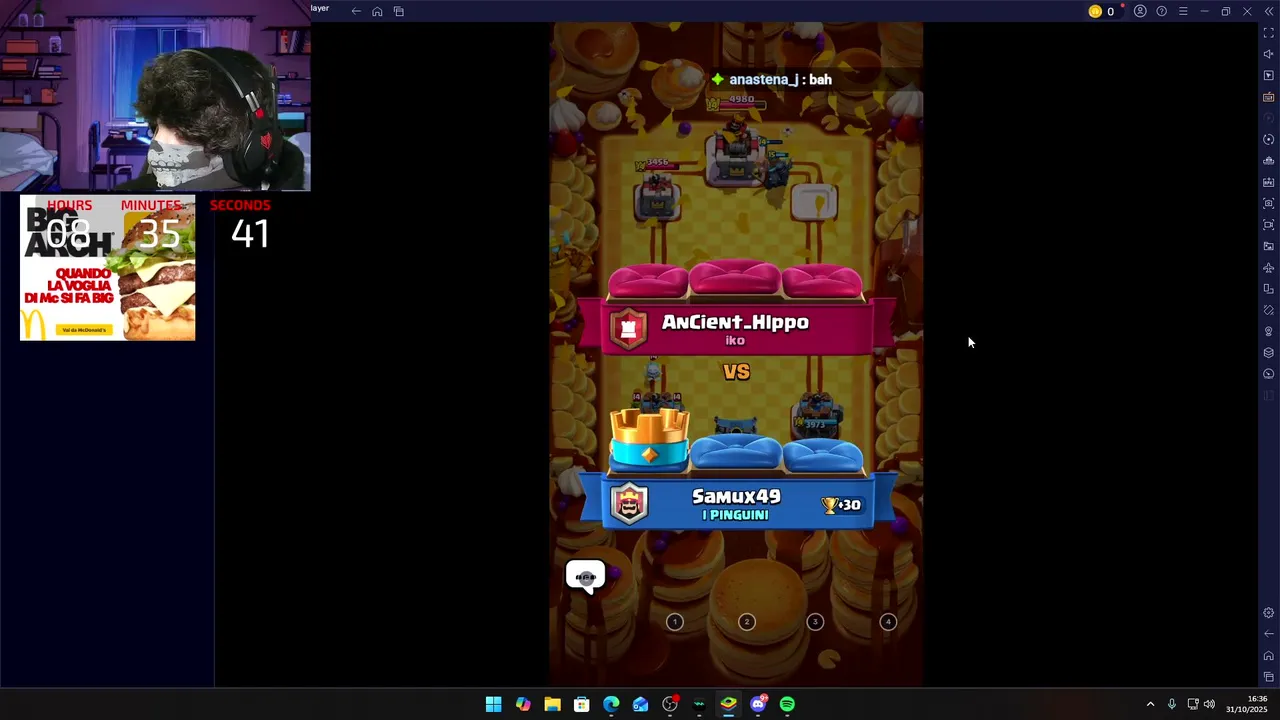Select card slot 3 in the game

pos(815,622)
